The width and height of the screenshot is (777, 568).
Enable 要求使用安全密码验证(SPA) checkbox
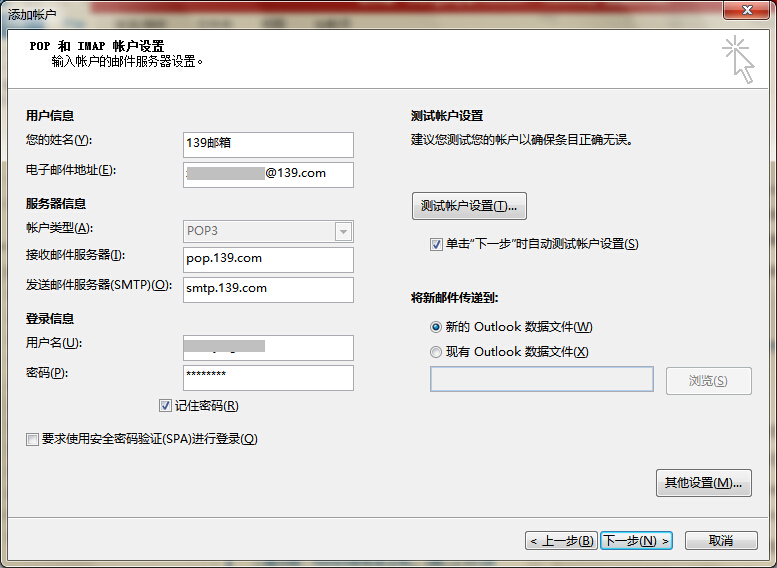click(x=34, y=439)
